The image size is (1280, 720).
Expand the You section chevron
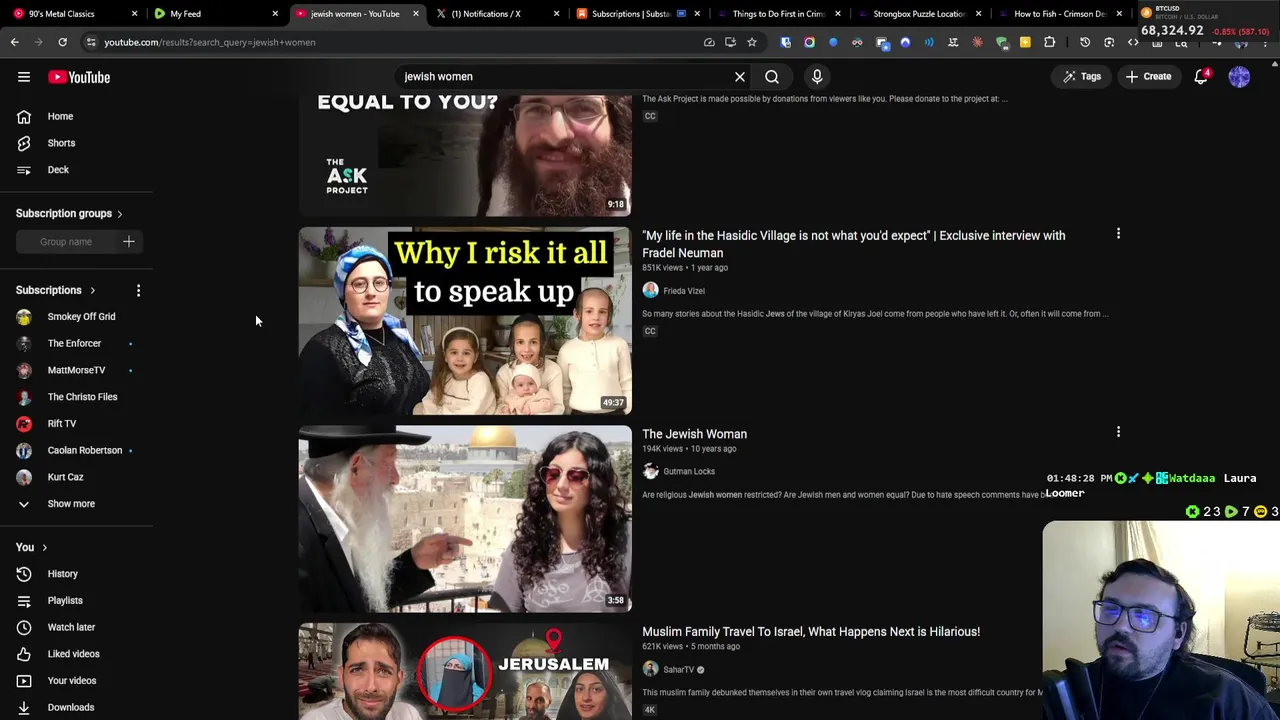click(x=44, y=548)
